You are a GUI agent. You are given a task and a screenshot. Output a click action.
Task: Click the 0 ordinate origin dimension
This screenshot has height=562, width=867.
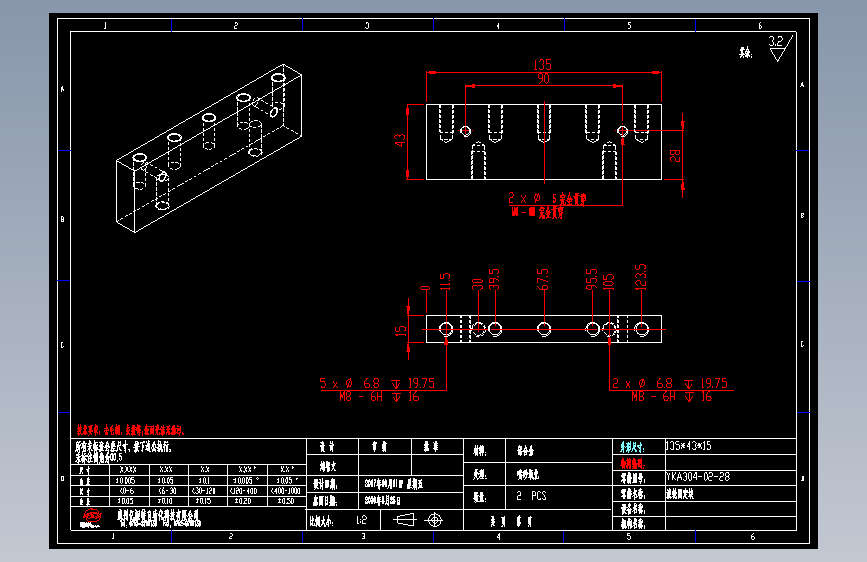(425, 288)
